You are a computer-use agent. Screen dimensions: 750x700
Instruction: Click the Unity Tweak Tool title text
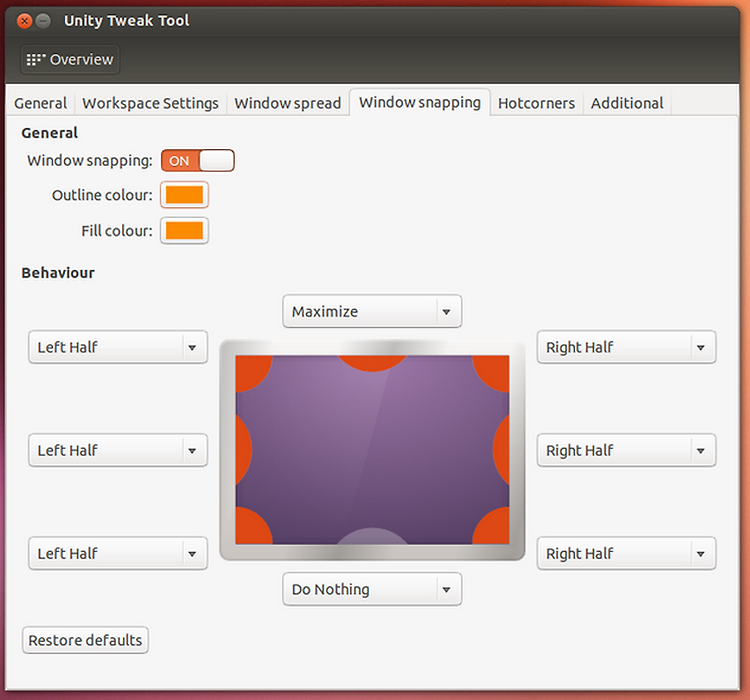pyautogui.click(x=127, y=21)
